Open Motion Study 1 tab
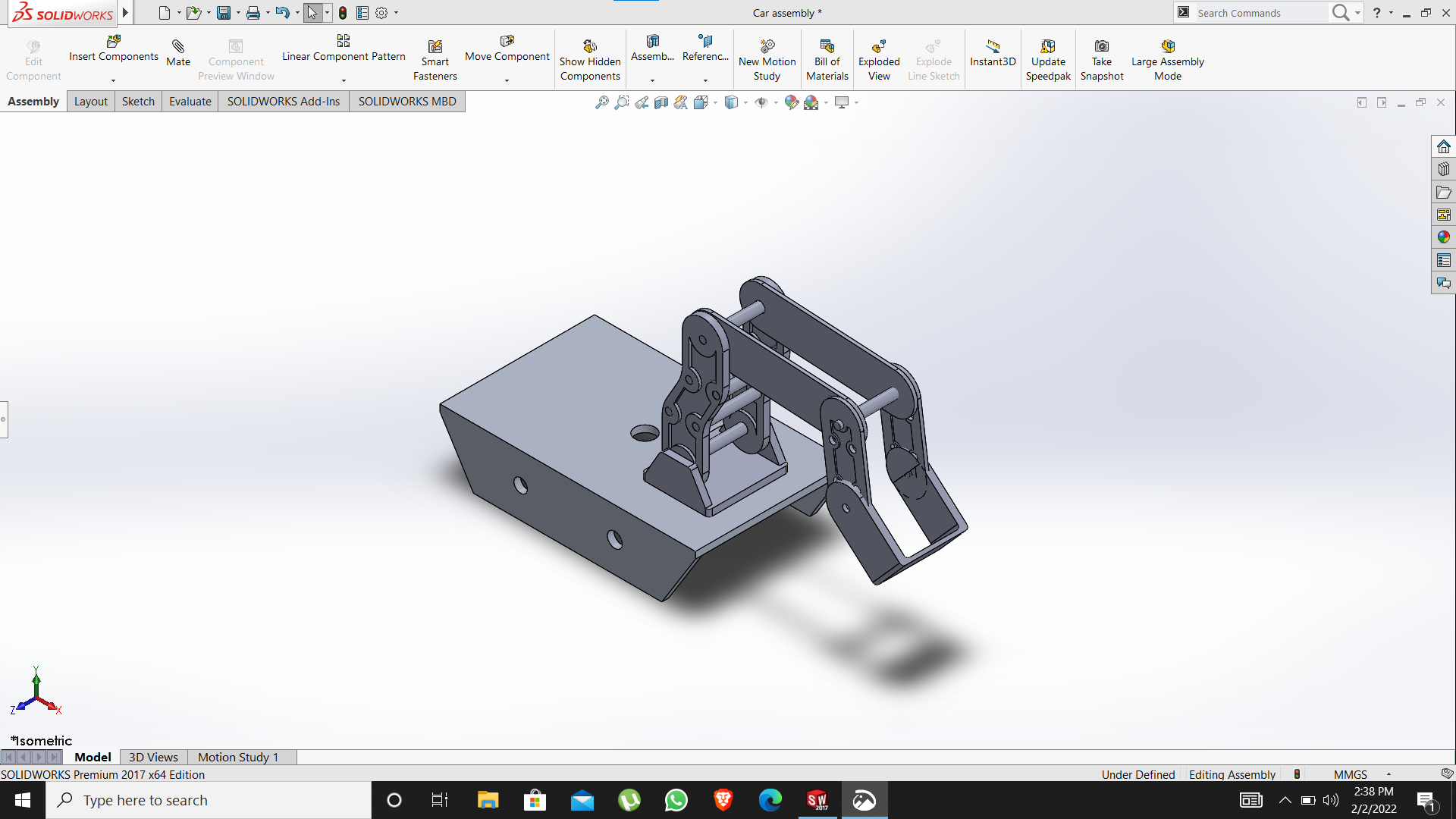 click(x=238, y=757)
